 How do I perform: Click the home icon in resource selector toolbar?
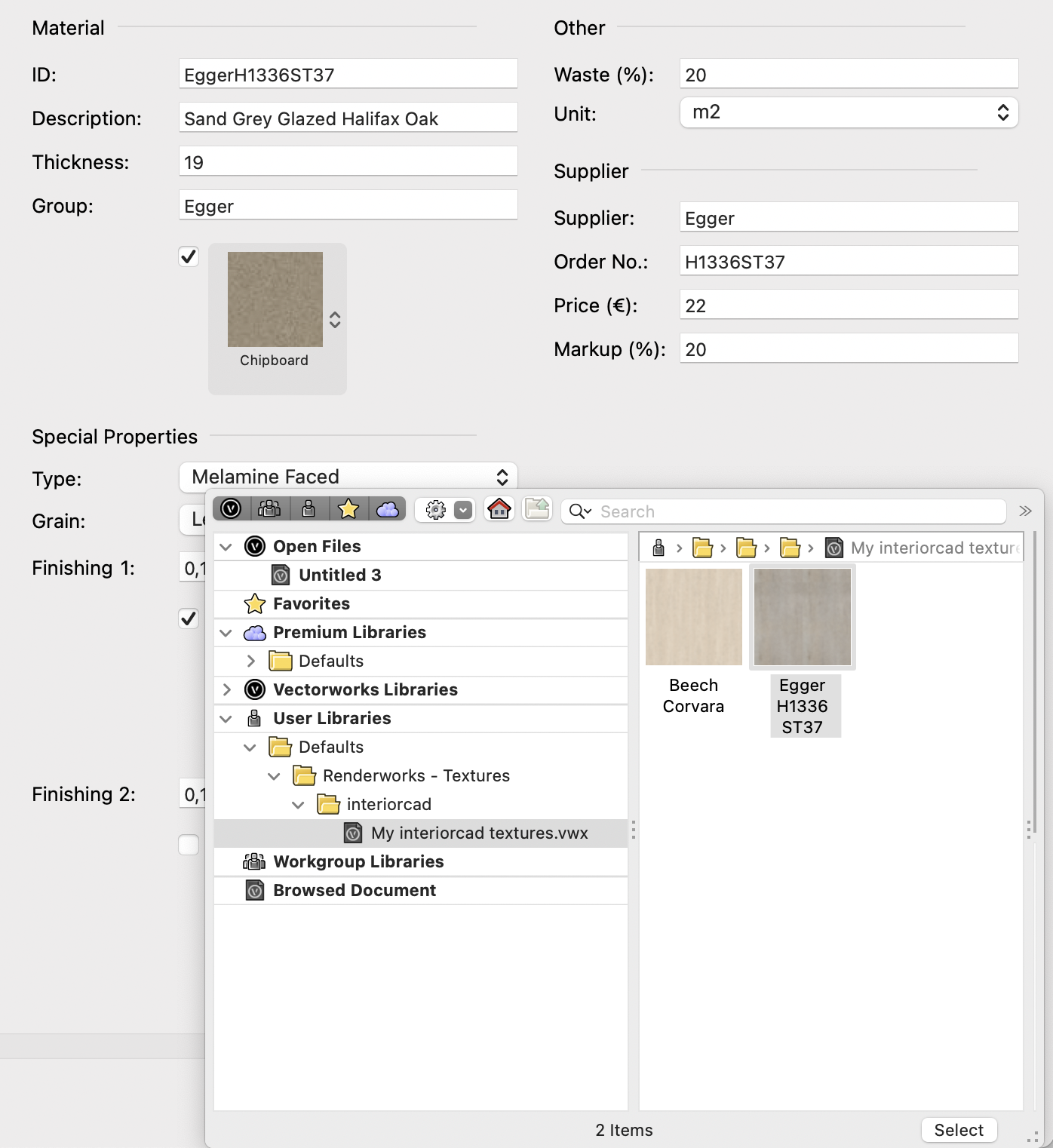click(x=499, y=509)
